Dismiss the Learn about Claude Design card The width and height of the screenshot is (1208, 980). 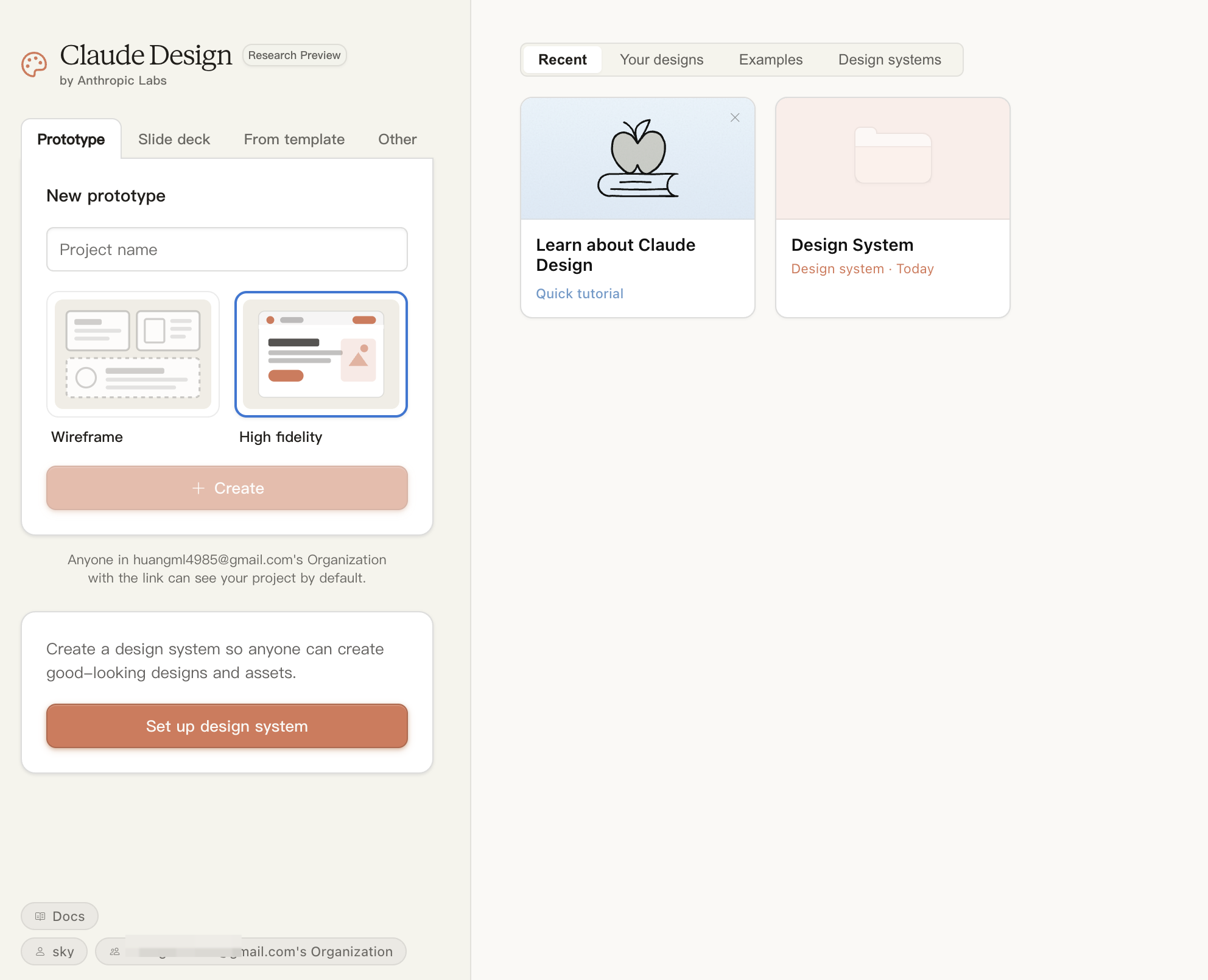735,117
